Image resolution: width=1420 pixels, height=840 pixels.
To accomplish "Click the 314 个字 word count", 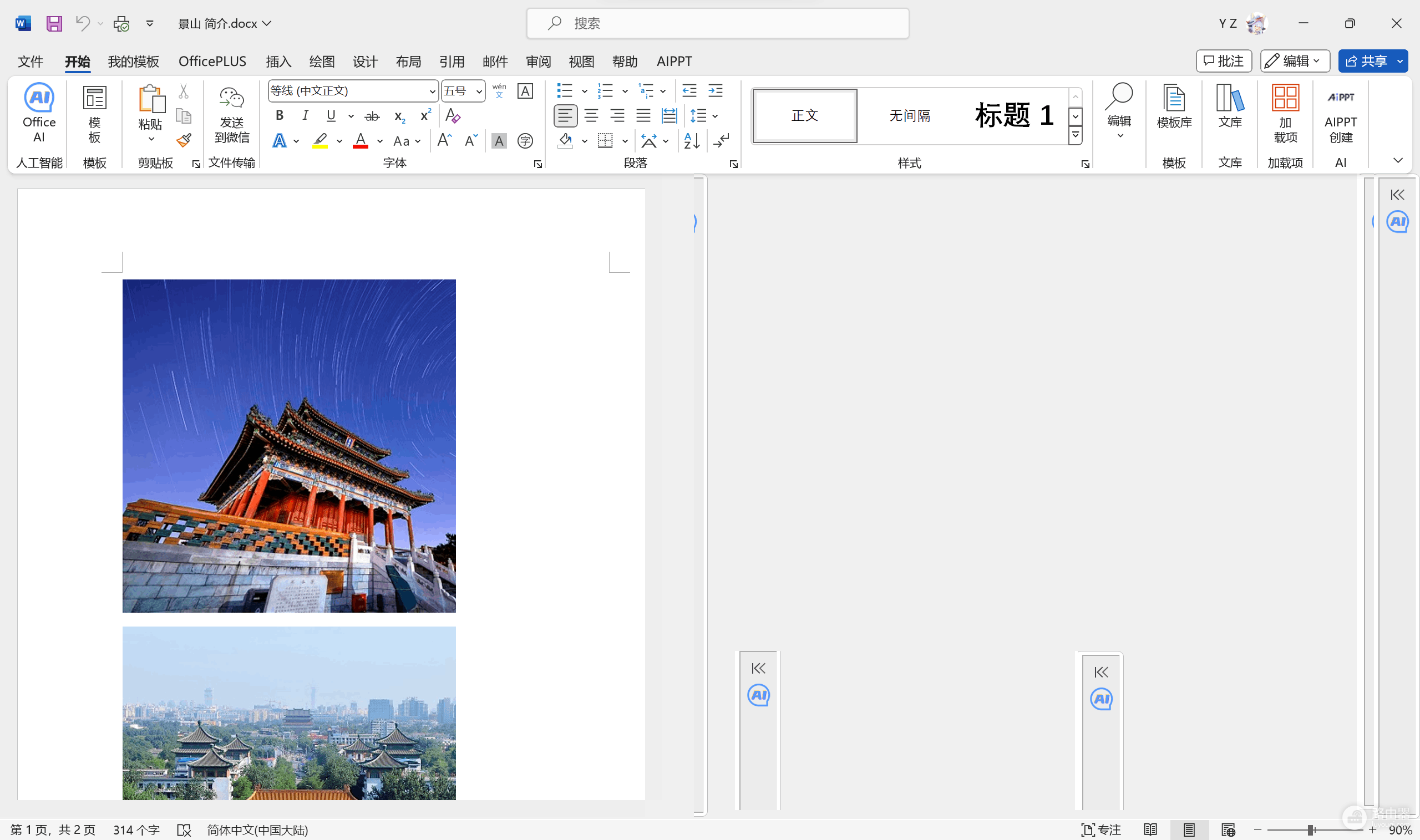I will 136,830.
